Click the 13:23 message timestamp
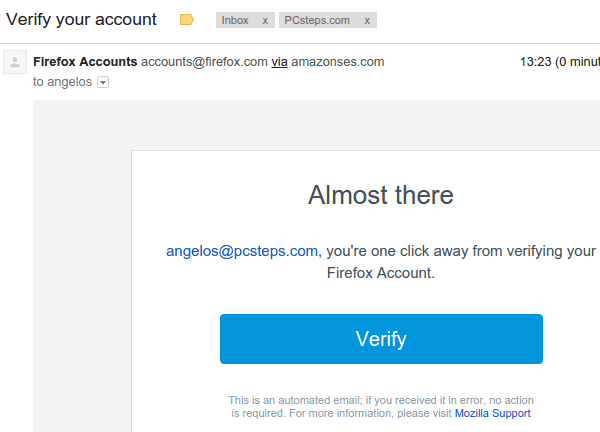The width and height of the screenshot is (600, 432). pos(536,62)
